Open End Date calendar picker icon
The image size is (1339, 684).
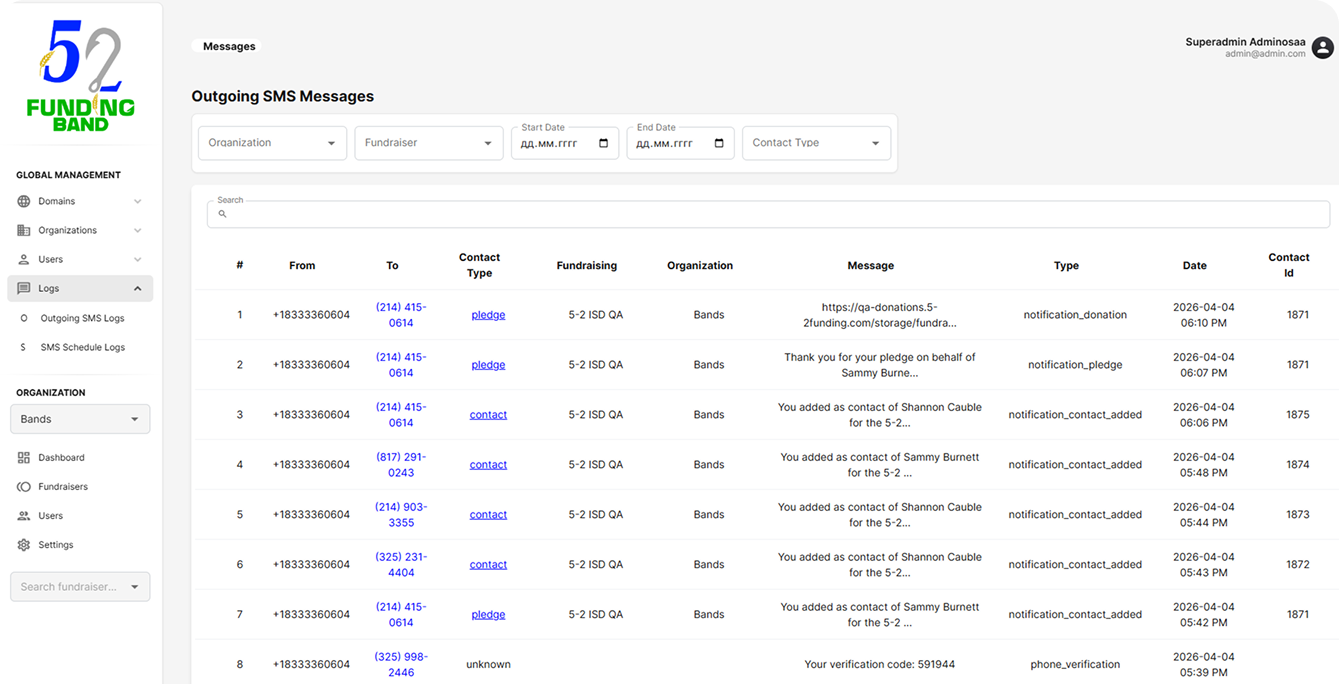point(718,143)
